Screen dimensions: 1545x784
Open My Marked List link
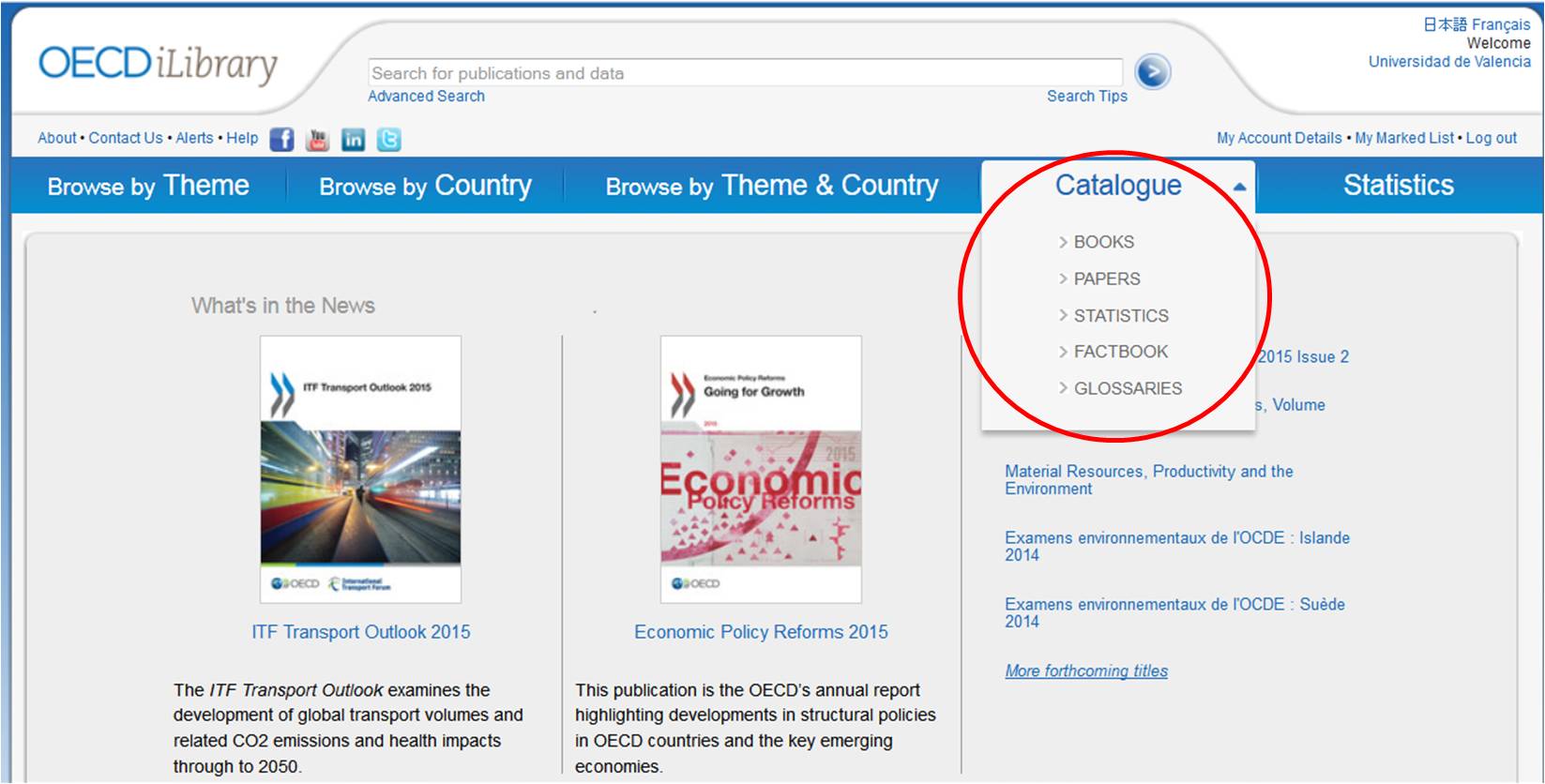click(1404, 138)
